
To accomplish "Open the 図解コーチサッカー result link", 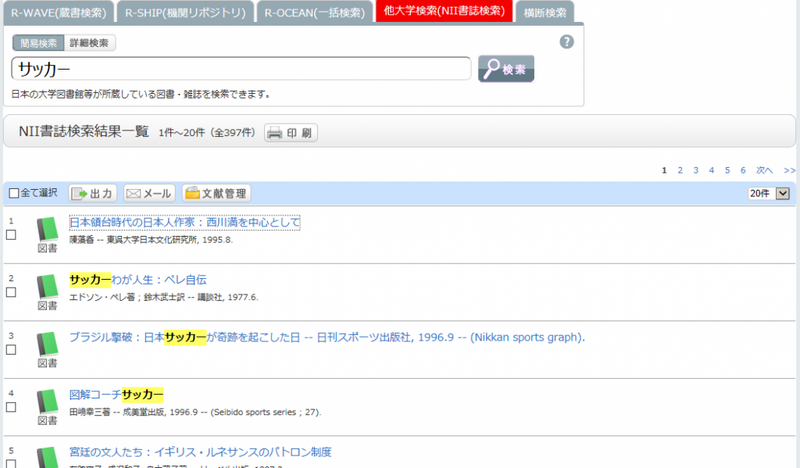I will 115,394.
